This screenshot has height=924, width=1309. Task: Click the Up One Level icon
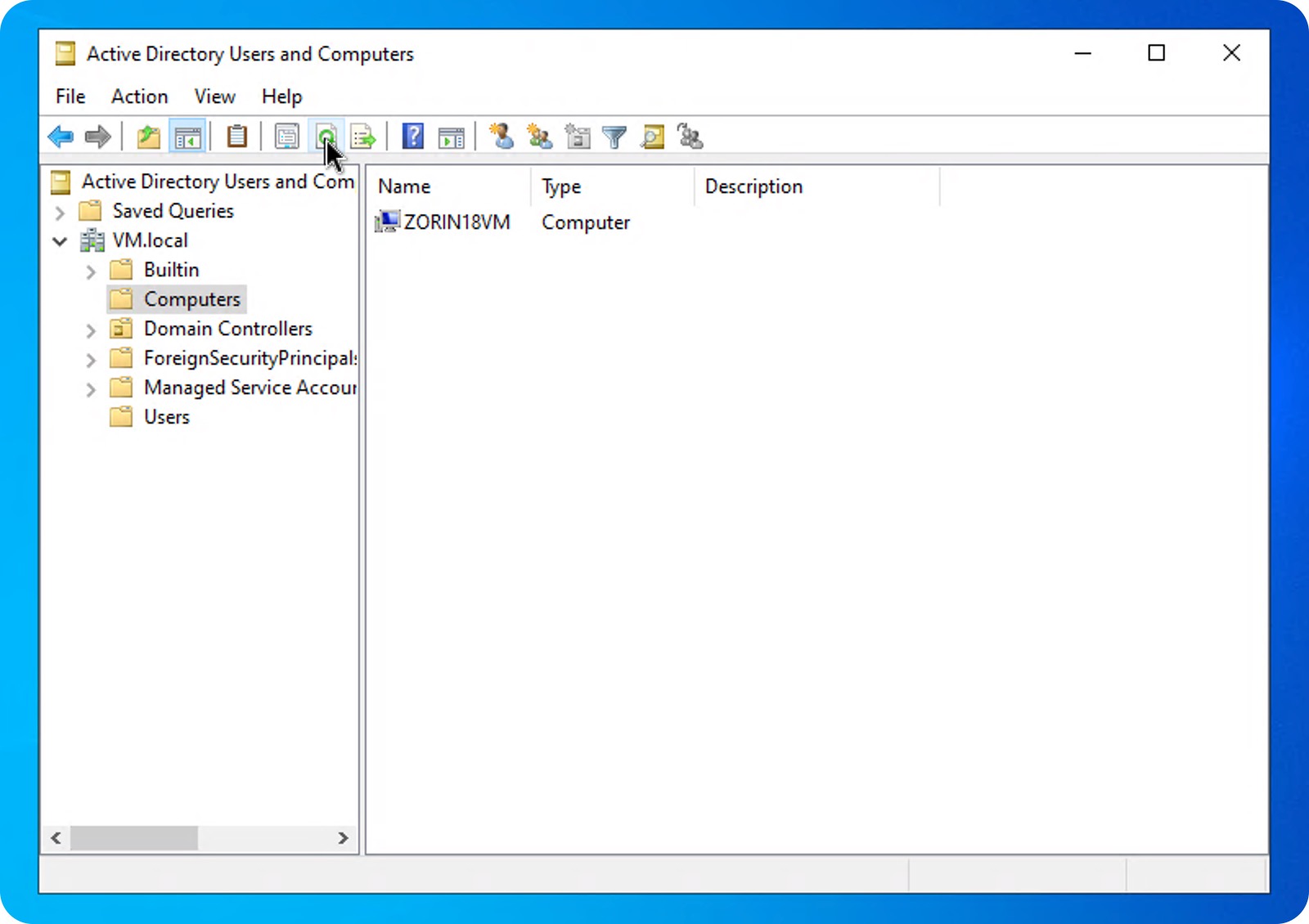148,137
